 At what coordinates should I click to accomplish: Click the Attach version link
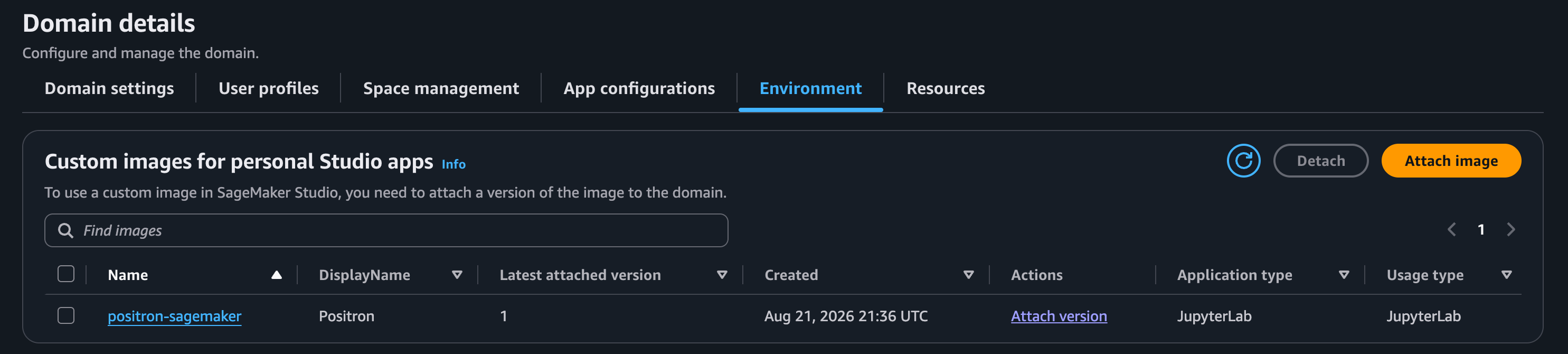(x=1059, y=316)
